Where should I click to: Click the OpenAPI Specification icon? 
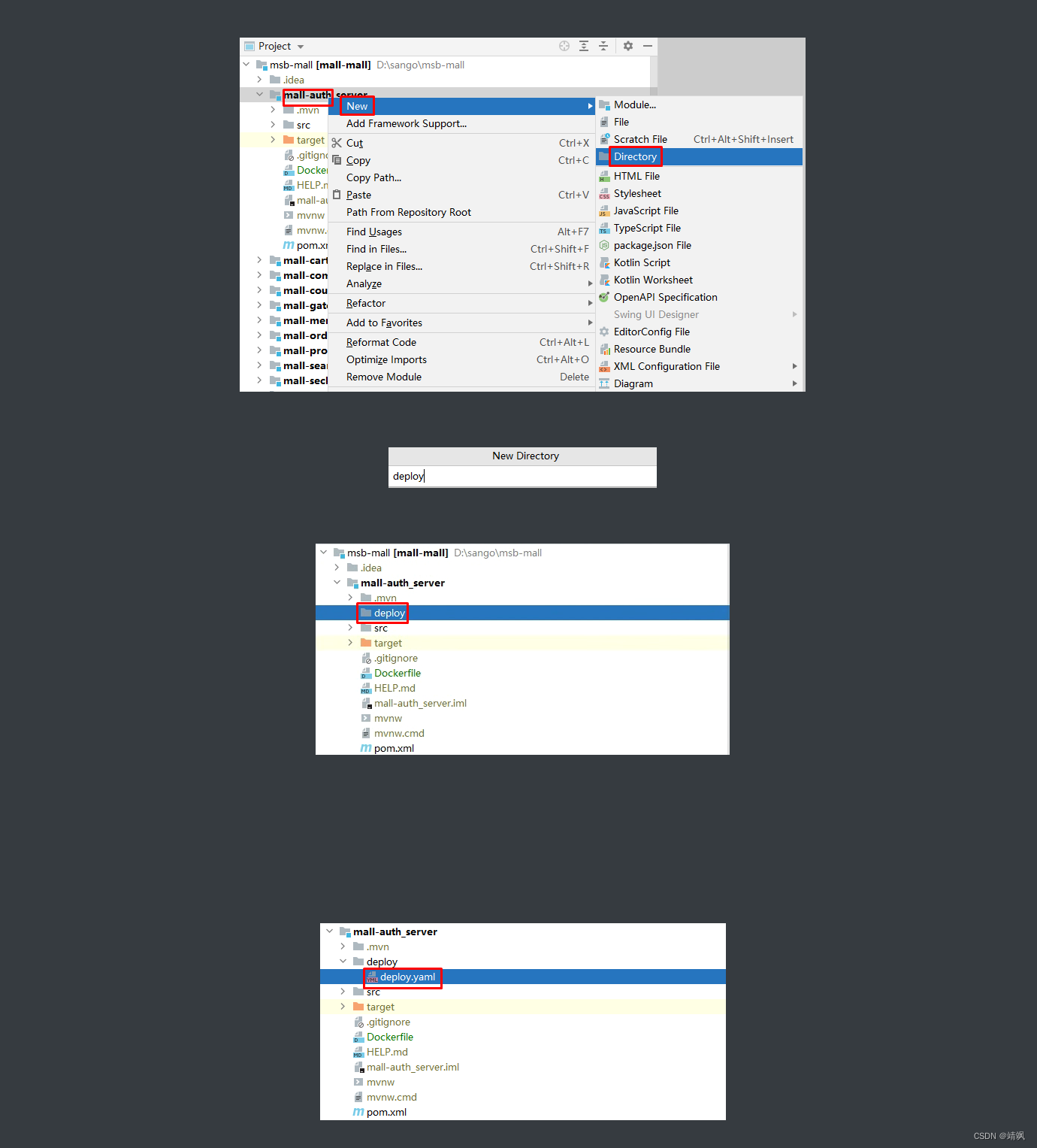604,297
